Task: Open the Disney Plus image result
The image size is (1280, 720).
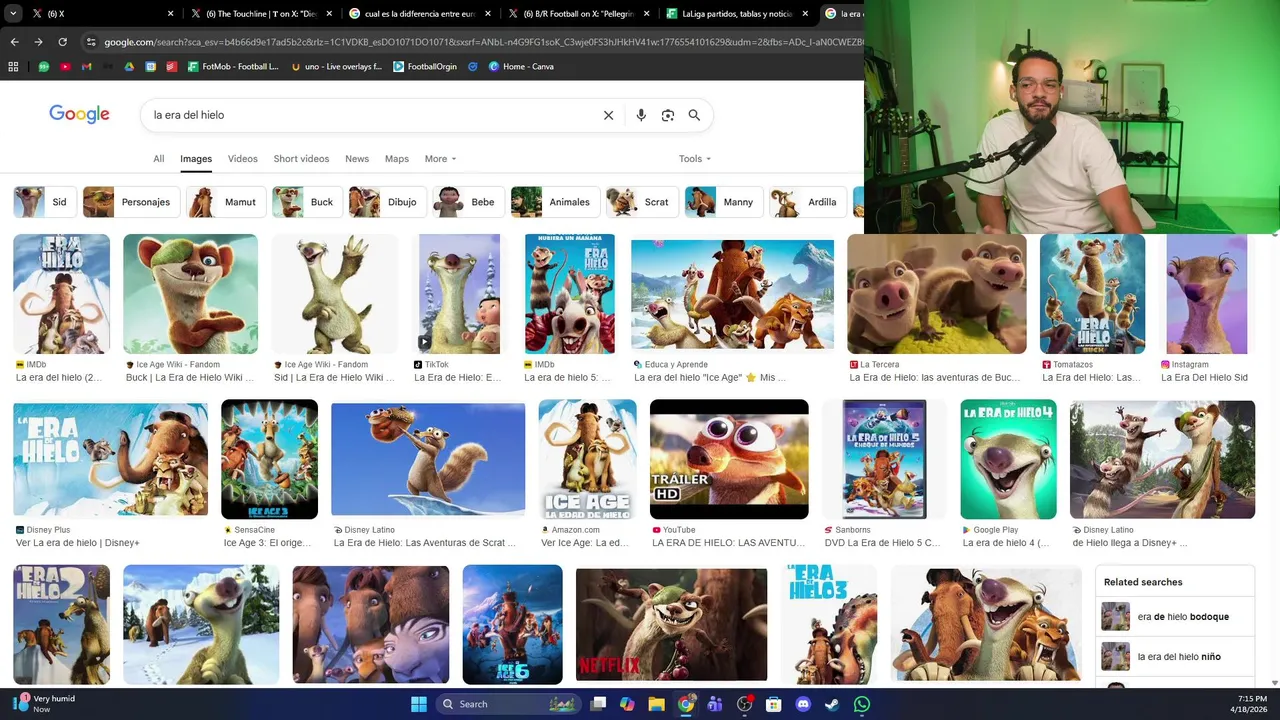Action: [x=110, y=459]
